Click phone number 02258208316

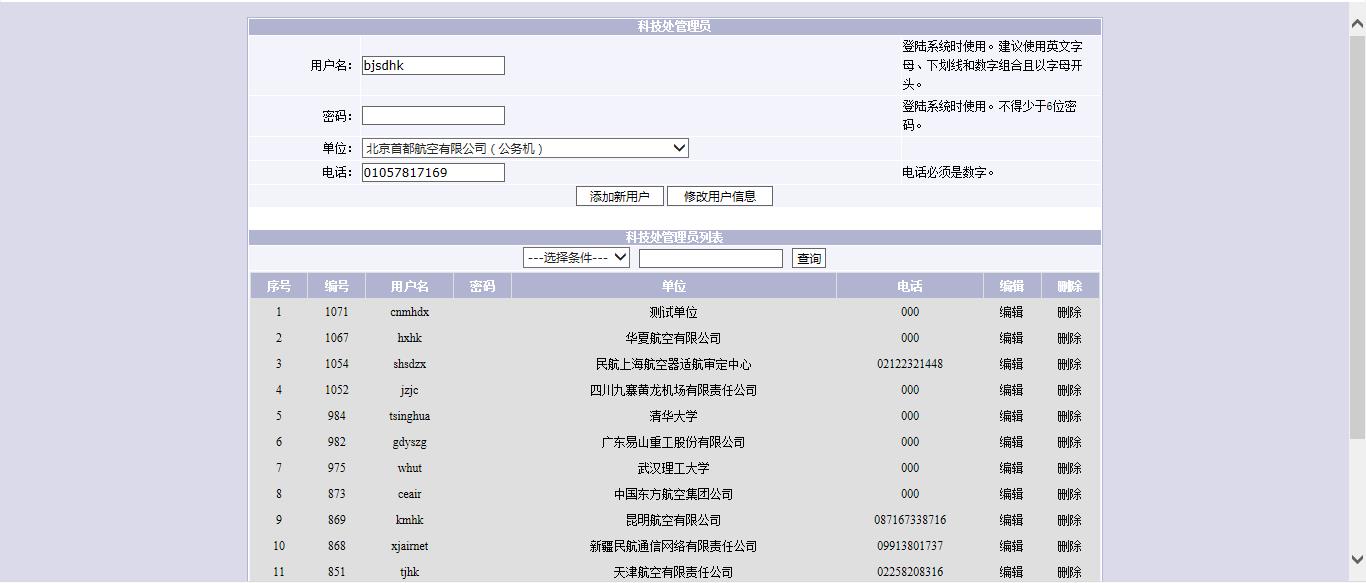[x=910, y=572]
